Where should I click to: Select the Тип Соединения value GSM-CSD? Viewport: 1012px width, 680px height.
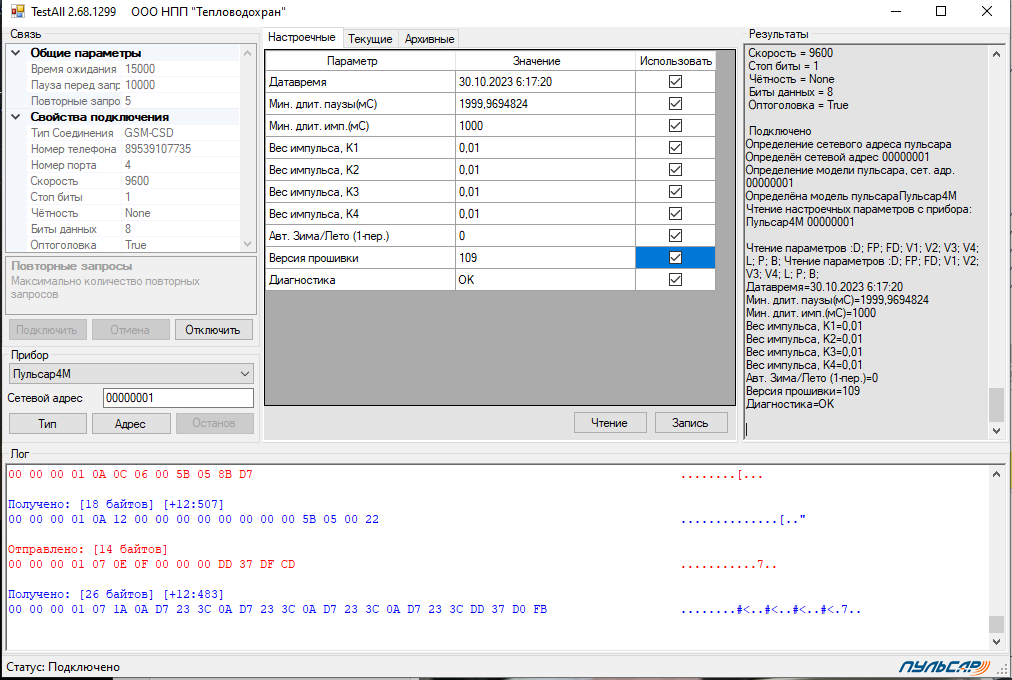pyautogui.click(x=180, y=133)
